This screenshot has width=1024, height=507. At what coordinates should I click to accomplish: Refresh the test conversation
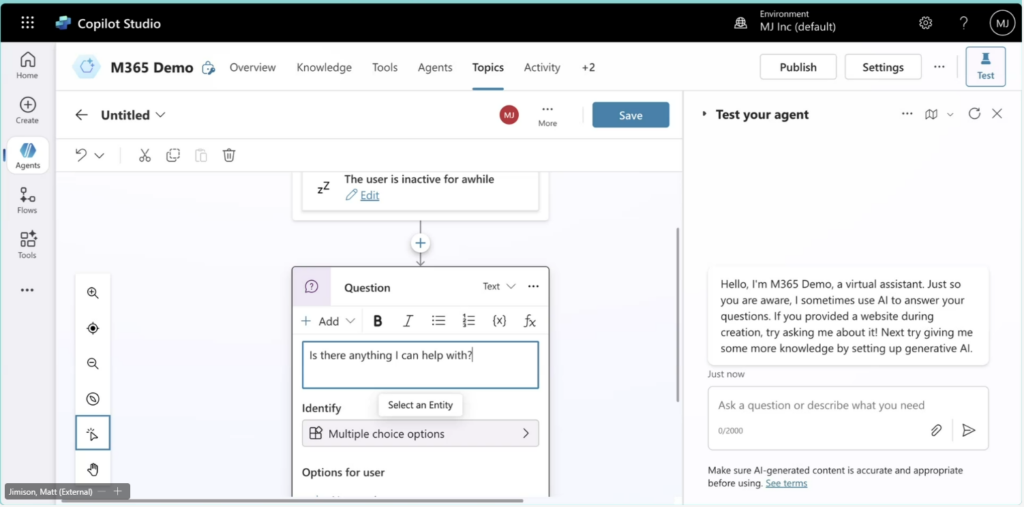click(974, 114)
